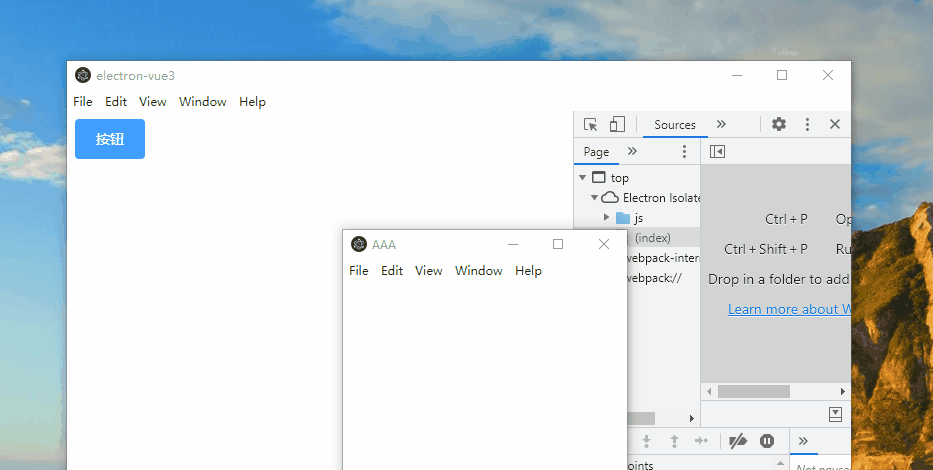The image size is (933, 470).
Task: Show more navigator tabs next to Page
Action: (x=633, y=151)
